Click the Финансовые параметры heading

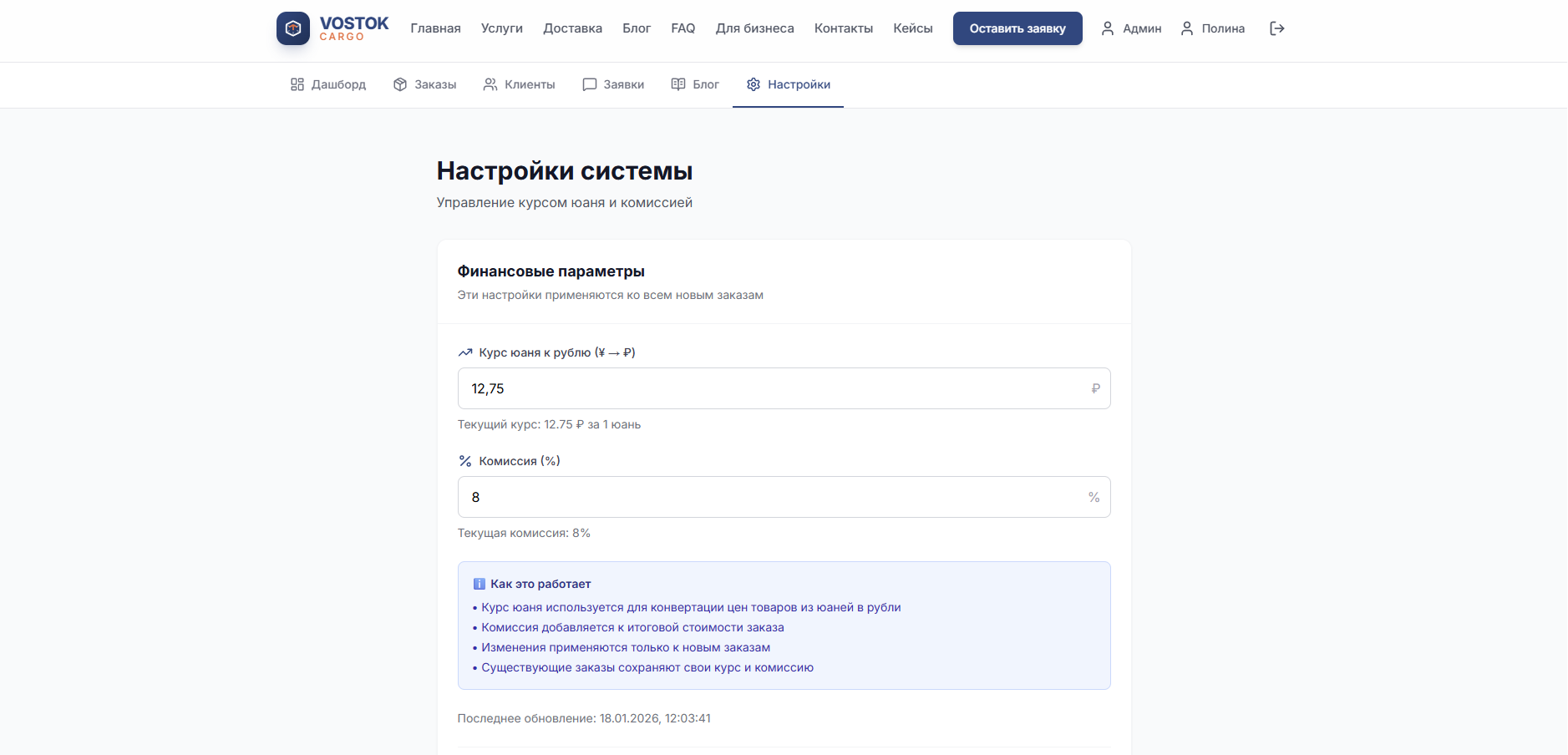pyautogui.click(x=551, y=271)
